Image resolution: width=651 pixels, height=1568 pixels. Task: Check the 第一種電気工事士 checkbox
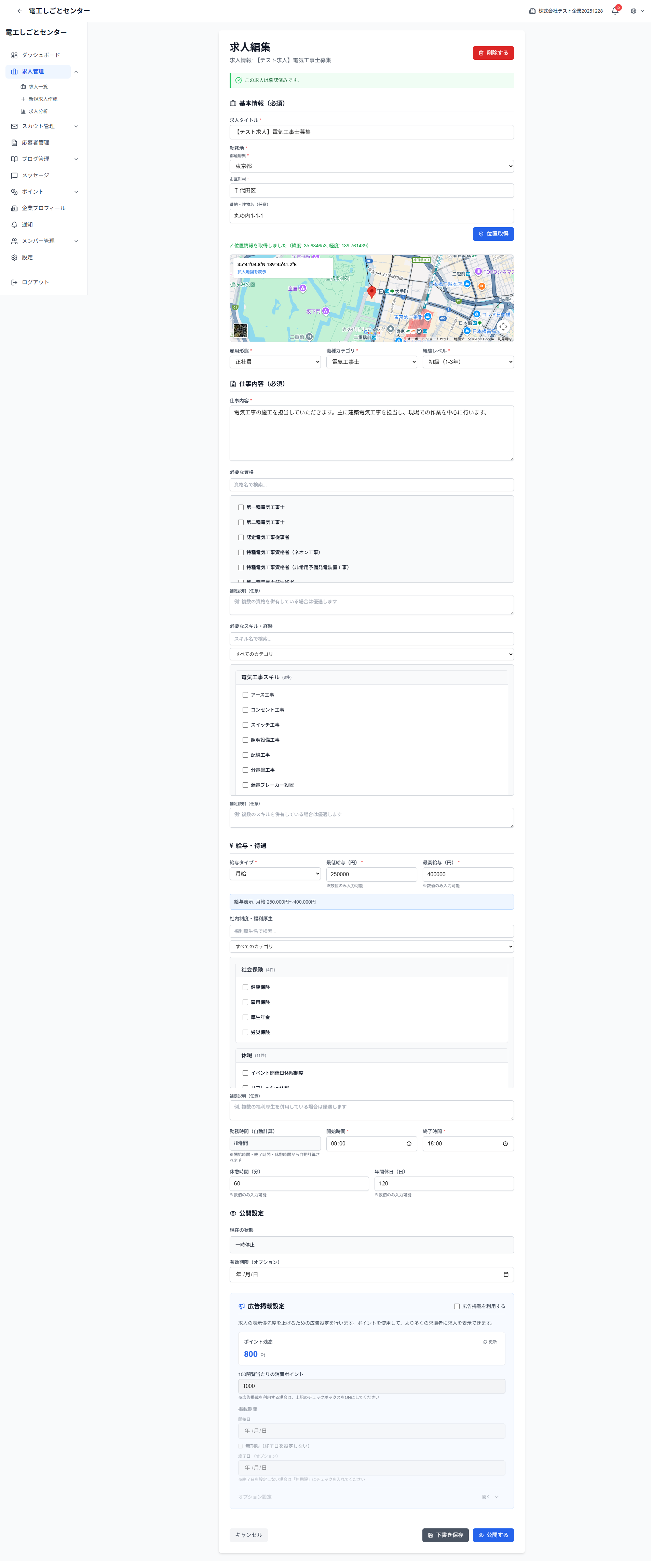241,507
